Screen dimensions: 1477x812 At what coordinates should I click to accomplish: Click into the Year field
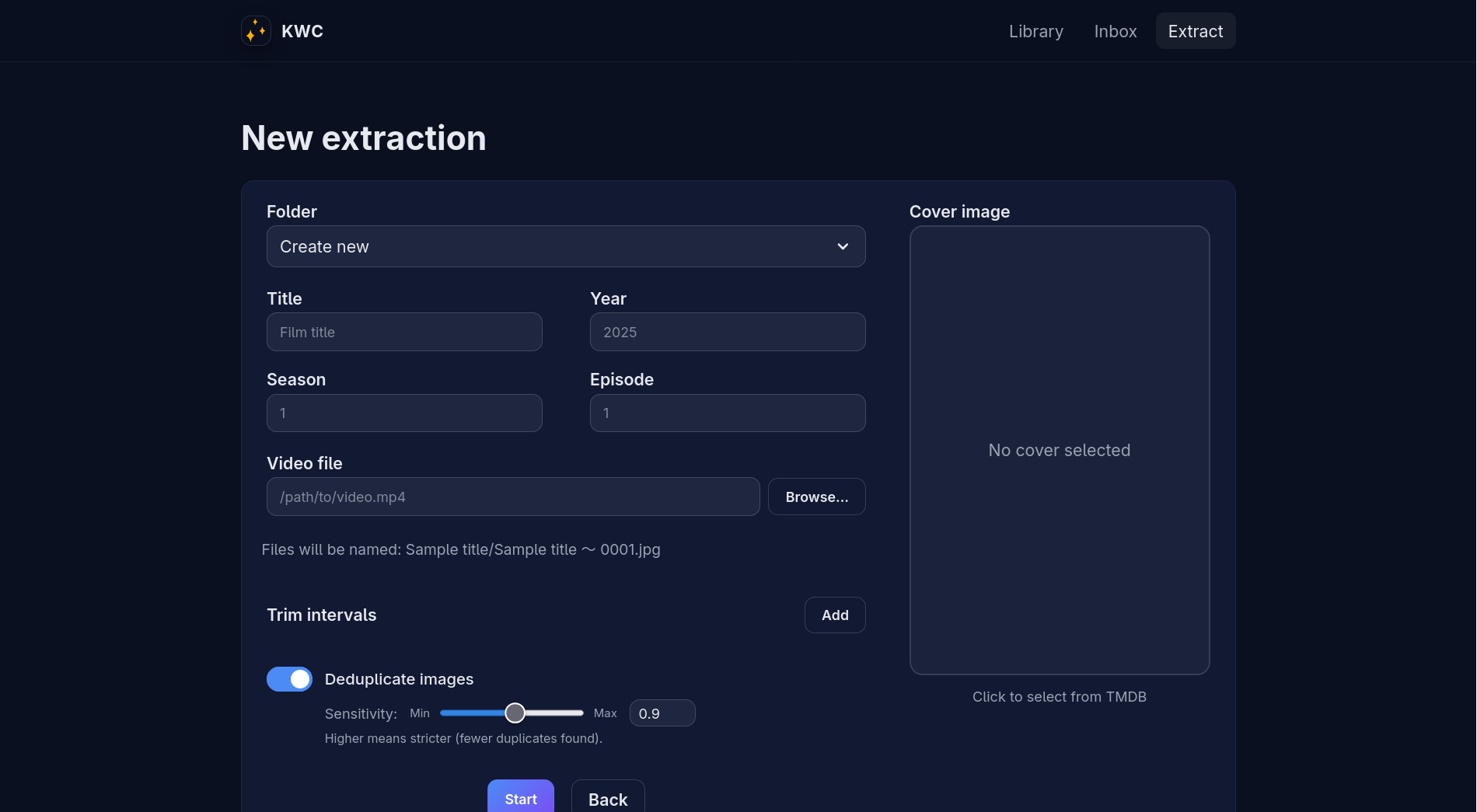727,332
